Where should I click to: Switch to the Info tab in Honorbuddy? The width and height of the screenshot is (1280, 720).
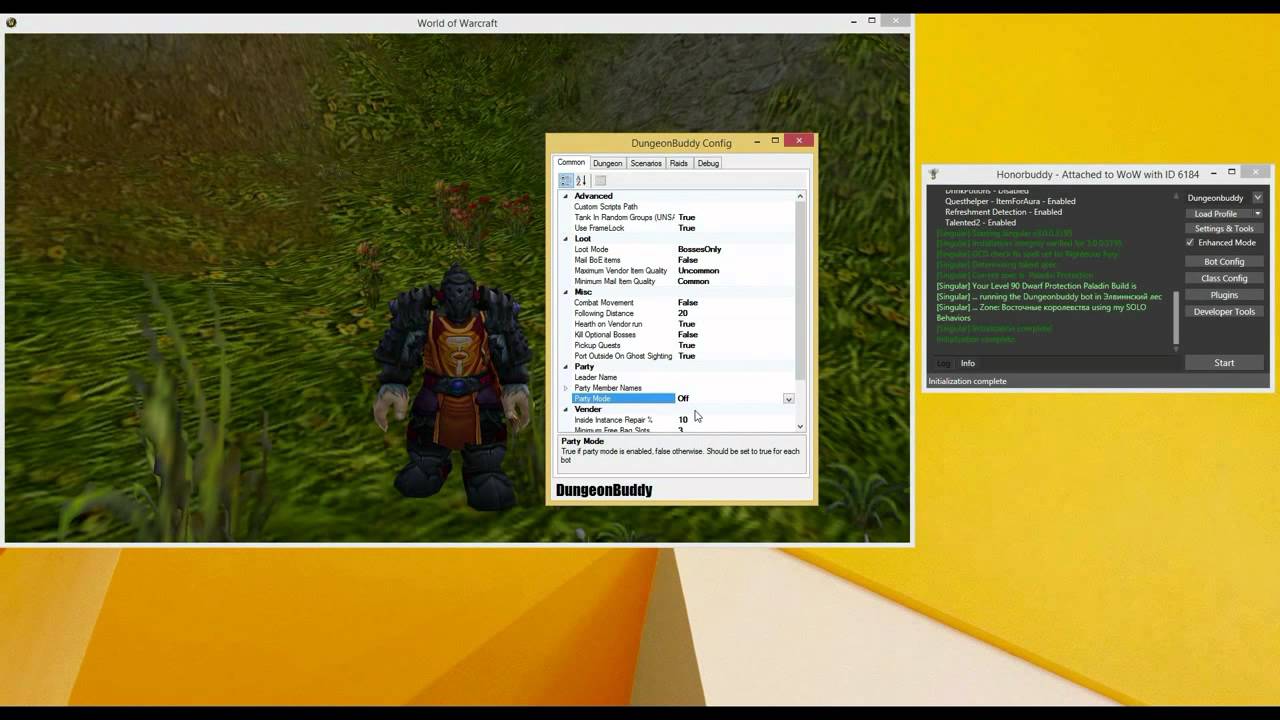[x=968, y=363]
